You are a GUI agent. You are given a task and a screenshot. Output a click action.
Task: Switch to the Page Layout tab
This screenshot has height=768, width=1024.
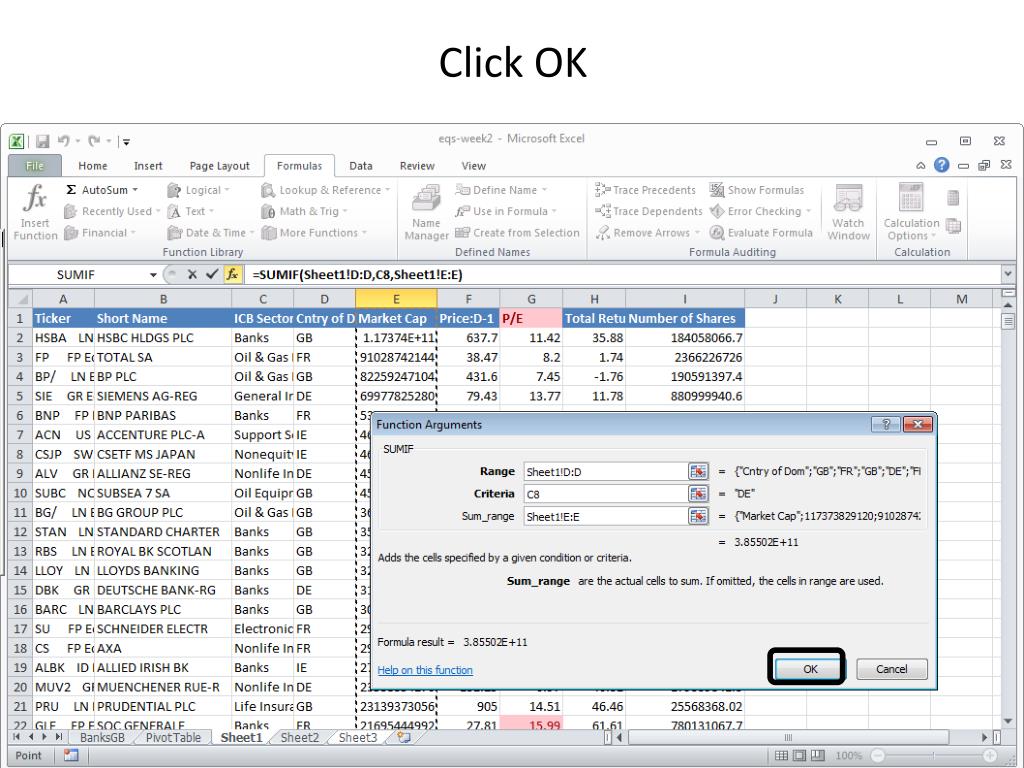[x=219, y=166]
